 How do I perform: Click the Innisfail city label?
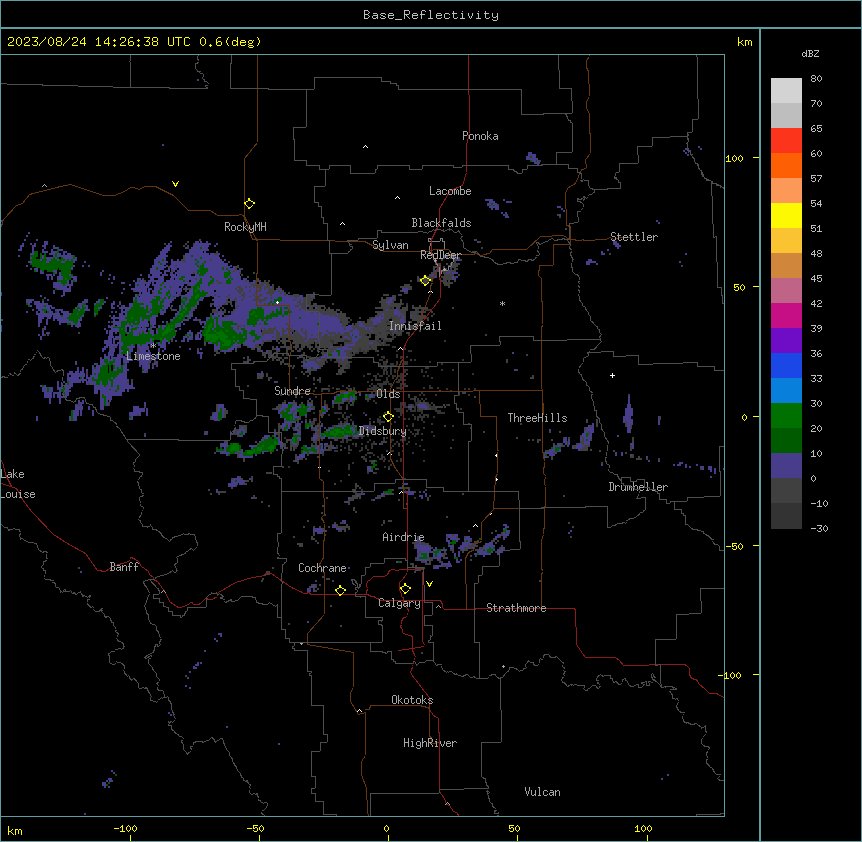pos(415,326)
